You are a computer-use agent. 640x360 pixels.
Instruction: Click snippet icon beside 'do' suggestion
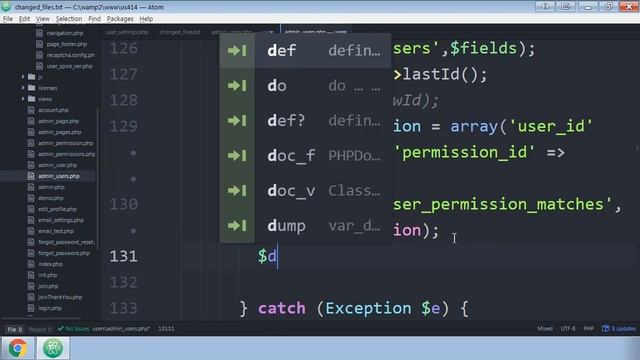[x=237, y=86]
